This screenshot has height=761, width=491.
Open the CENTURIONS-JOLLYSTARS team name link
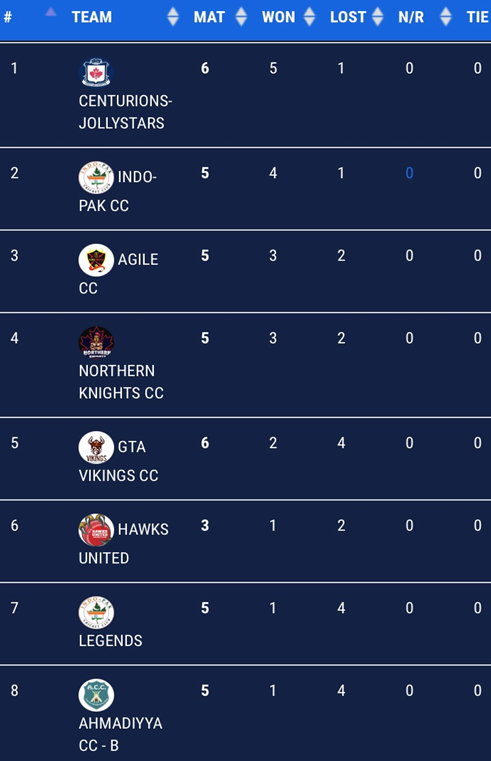(125, 112)
